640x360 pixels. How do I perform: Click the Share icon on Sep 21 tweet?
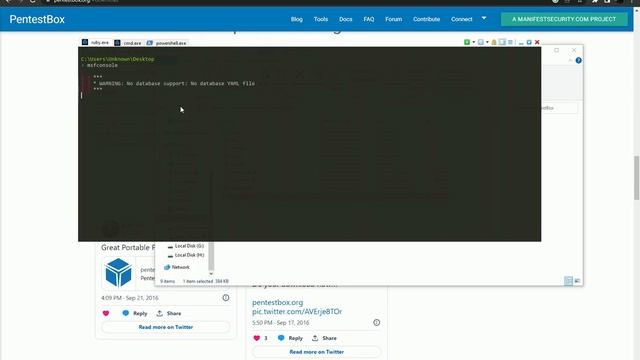(160, 313)
